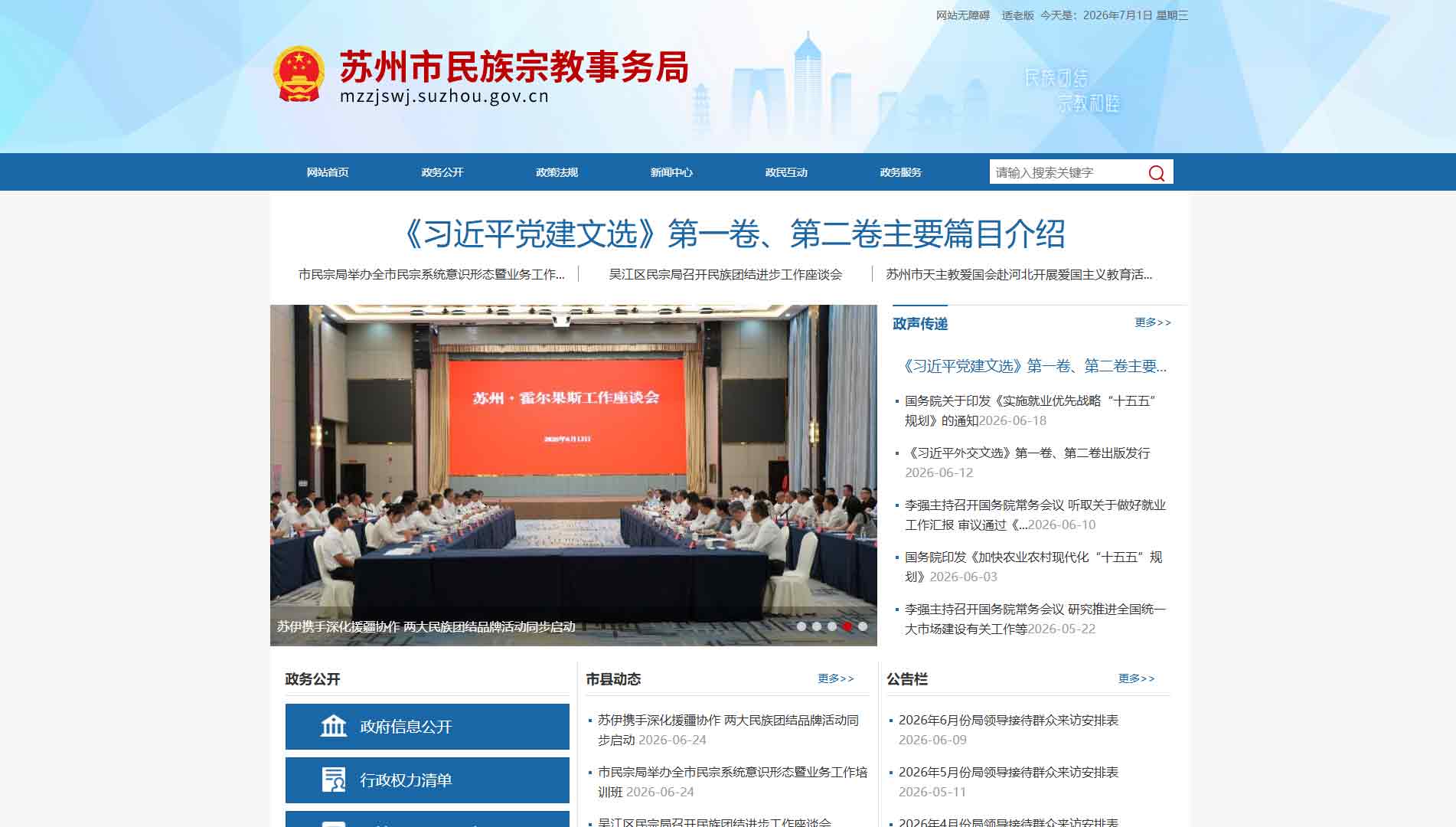Click the government building icon on 政府信息公开
1456x827 pixels.
point(333,726)
